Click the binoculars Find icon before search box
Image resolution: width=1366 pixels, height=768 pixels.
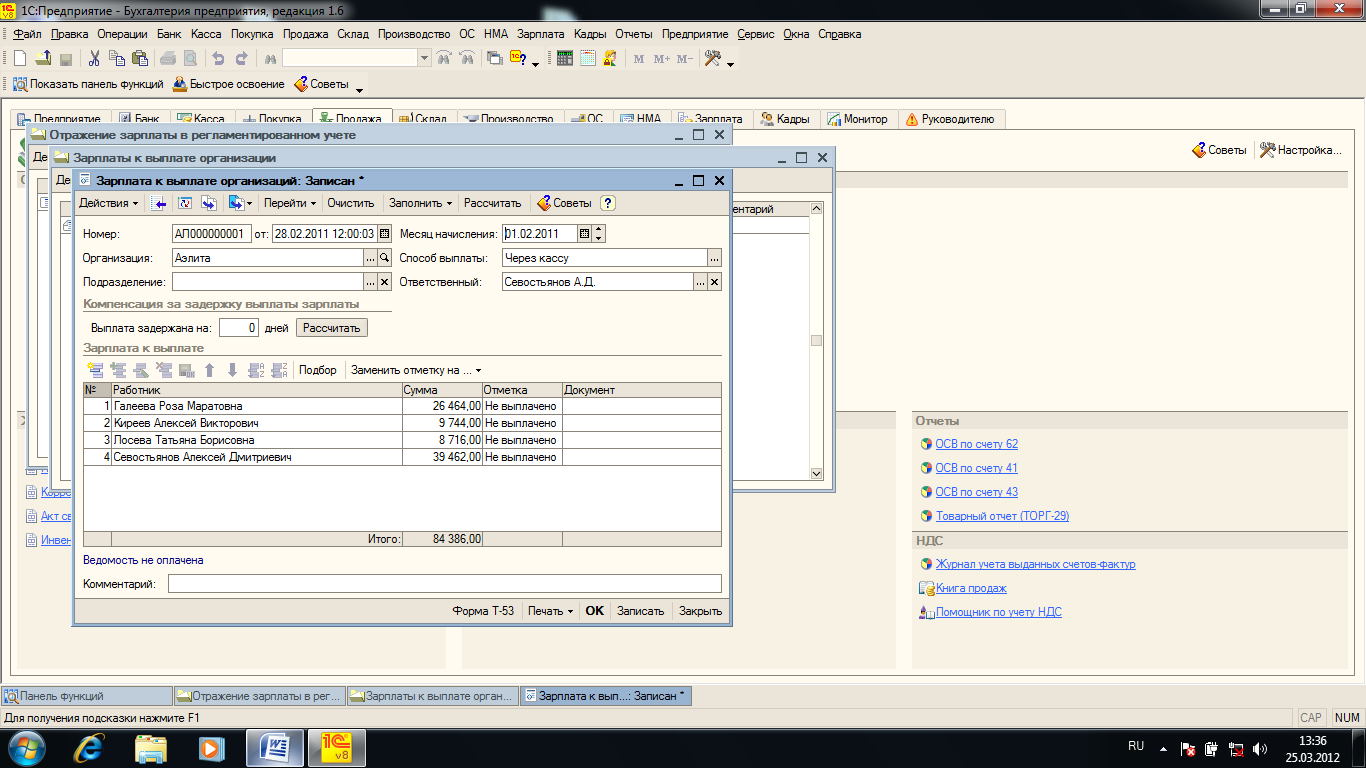pyautogui.click(x=268, y=59)
